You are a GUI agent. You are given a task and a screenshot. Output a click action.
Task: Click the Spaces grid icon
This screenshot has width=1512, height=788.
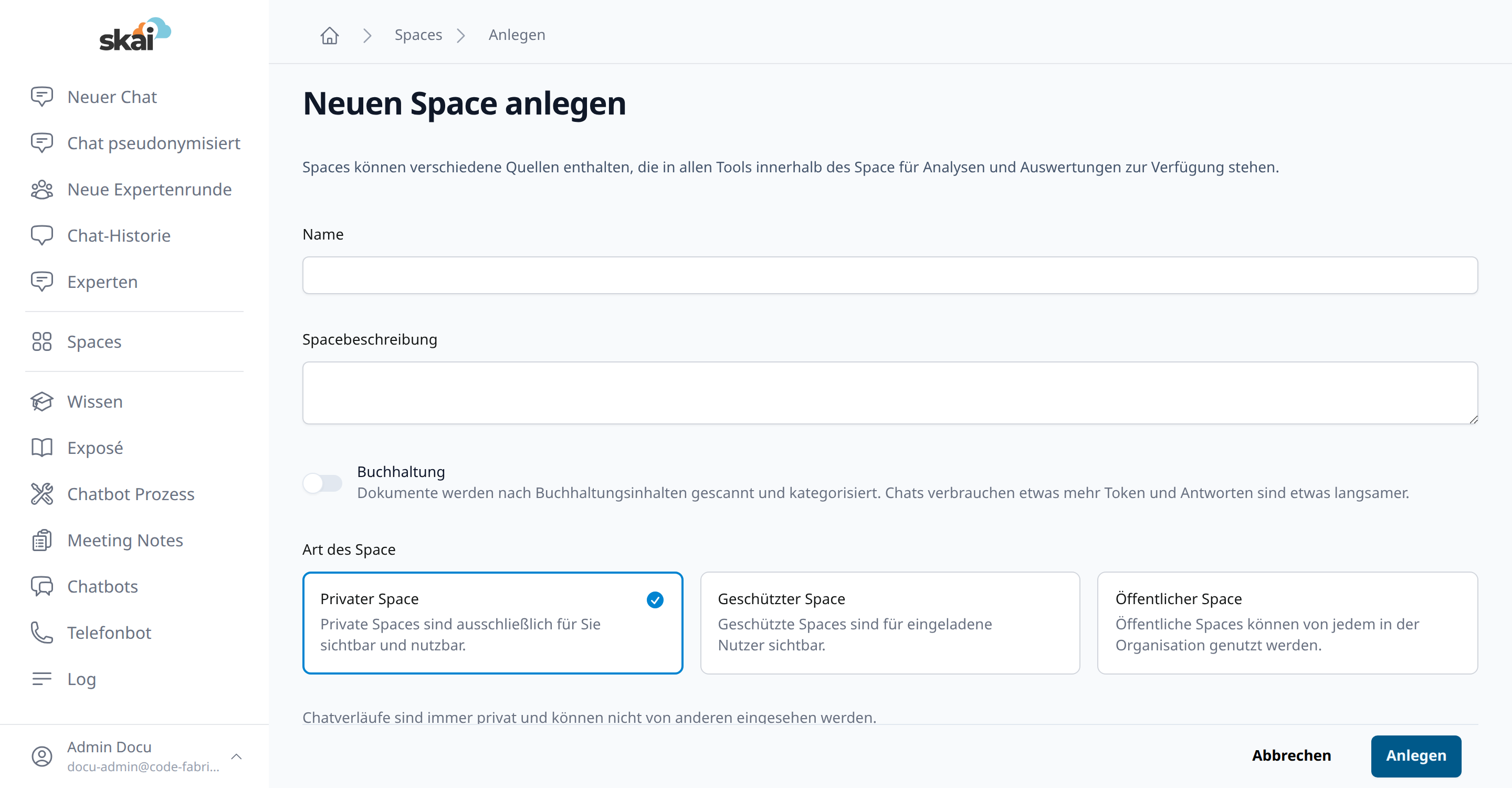41,342
